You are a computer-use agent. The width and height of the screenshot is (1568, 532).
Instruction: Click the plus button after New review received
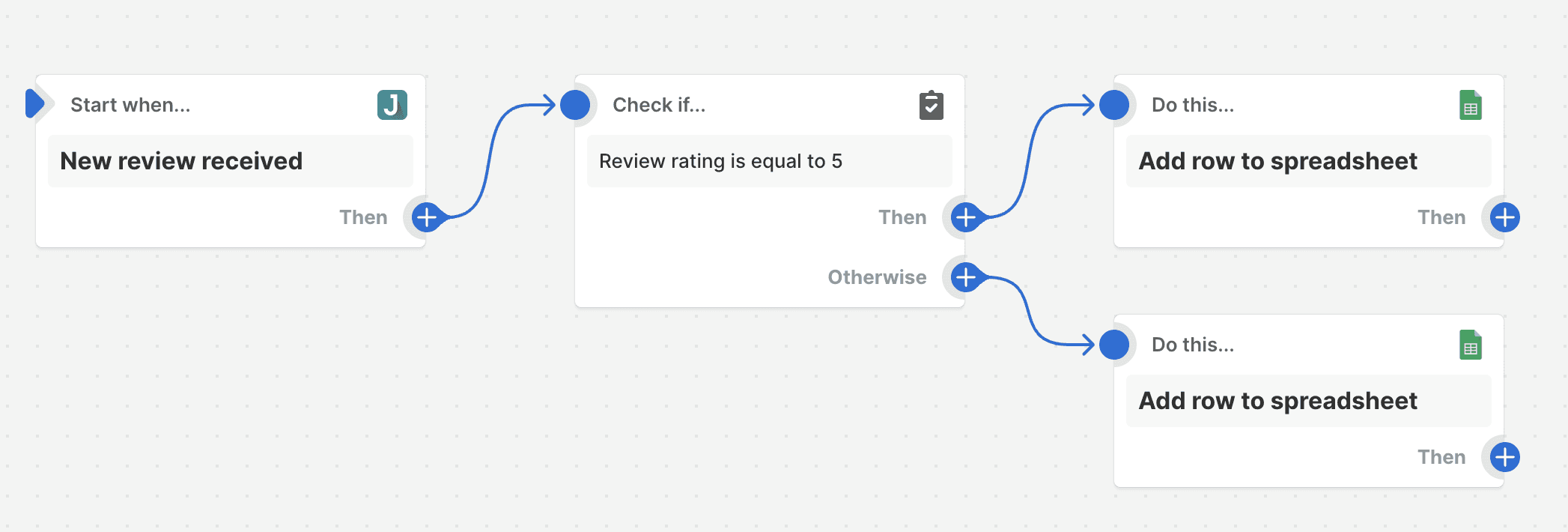click(x=426, y=217)
